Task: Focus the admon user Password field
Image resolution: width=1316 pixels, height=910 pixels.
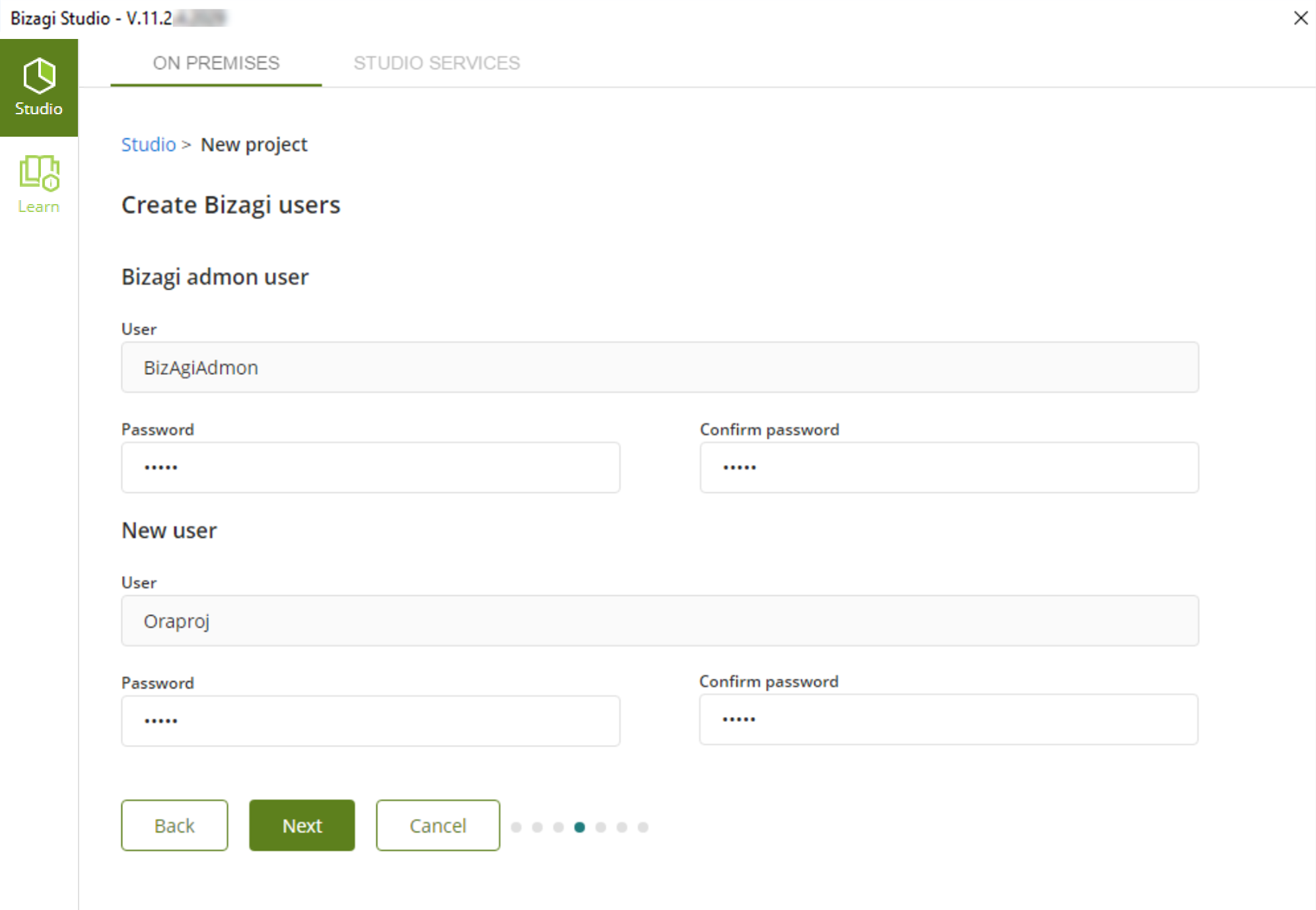Action: (x=370, y=468)
